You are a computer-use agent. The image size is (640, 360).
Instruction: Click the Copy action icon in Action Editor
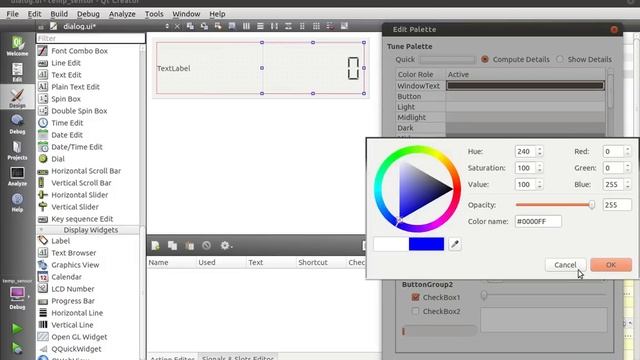[172, 245]
